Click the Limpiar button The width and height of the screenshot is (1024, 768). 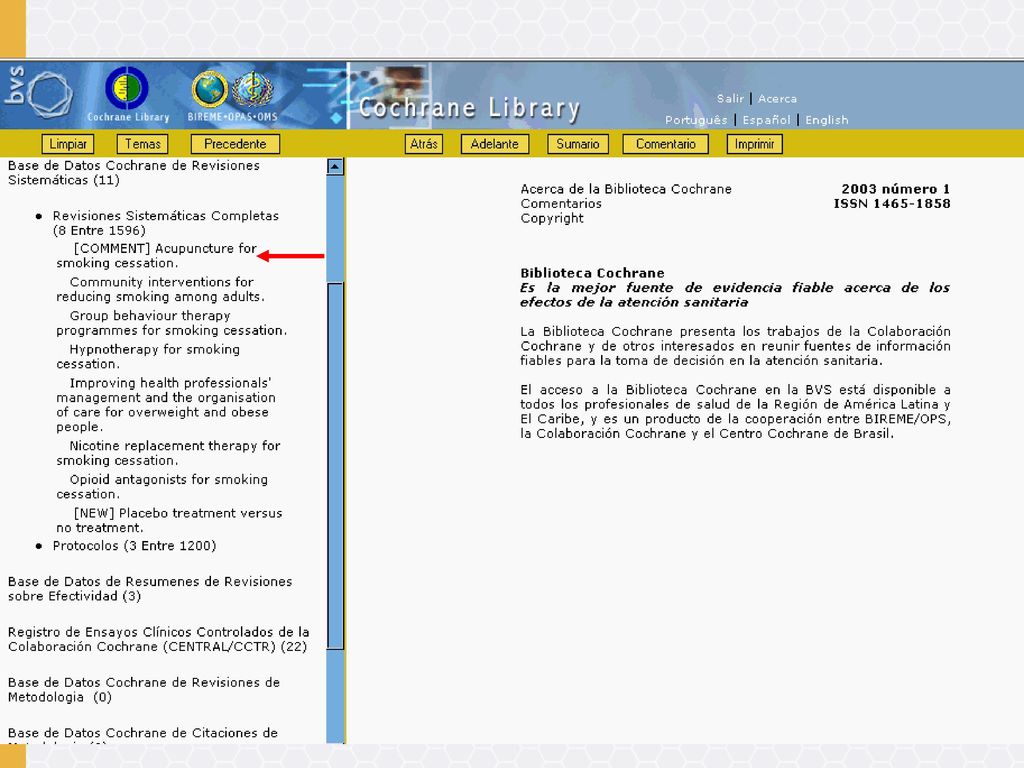pos(68,144)
